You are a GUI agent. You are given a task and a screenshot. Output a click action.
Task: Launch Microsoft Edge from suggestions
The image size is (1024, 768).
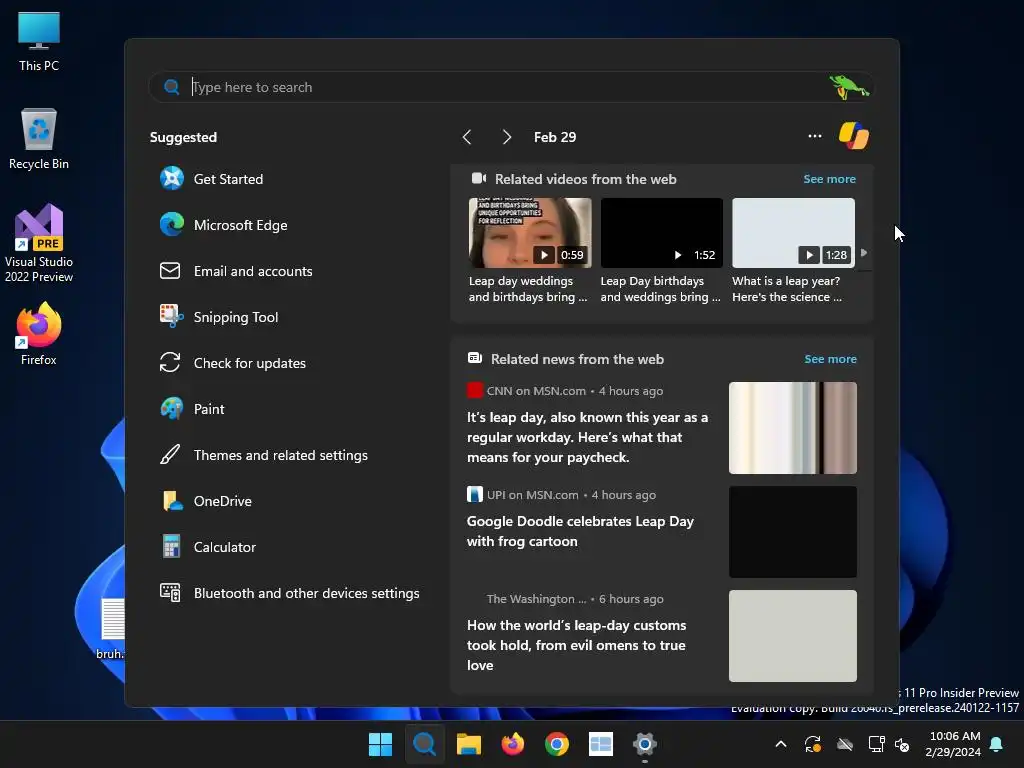point(223,225)
